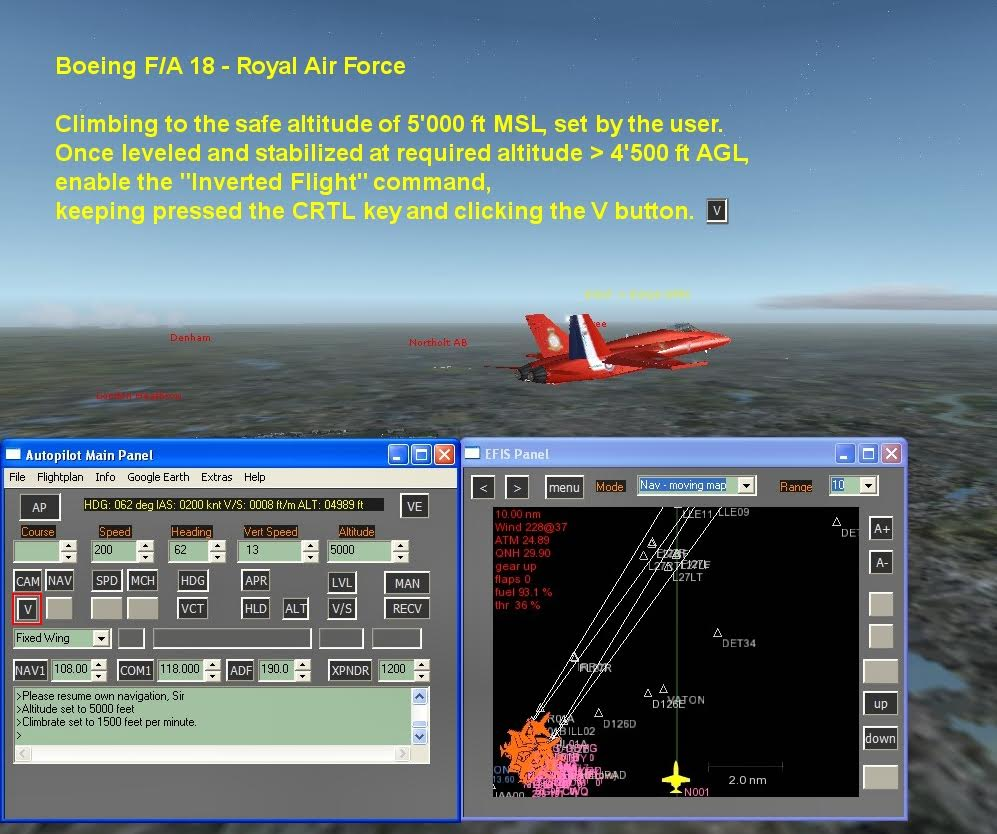Open the Google Earth menu

point(158,477)
